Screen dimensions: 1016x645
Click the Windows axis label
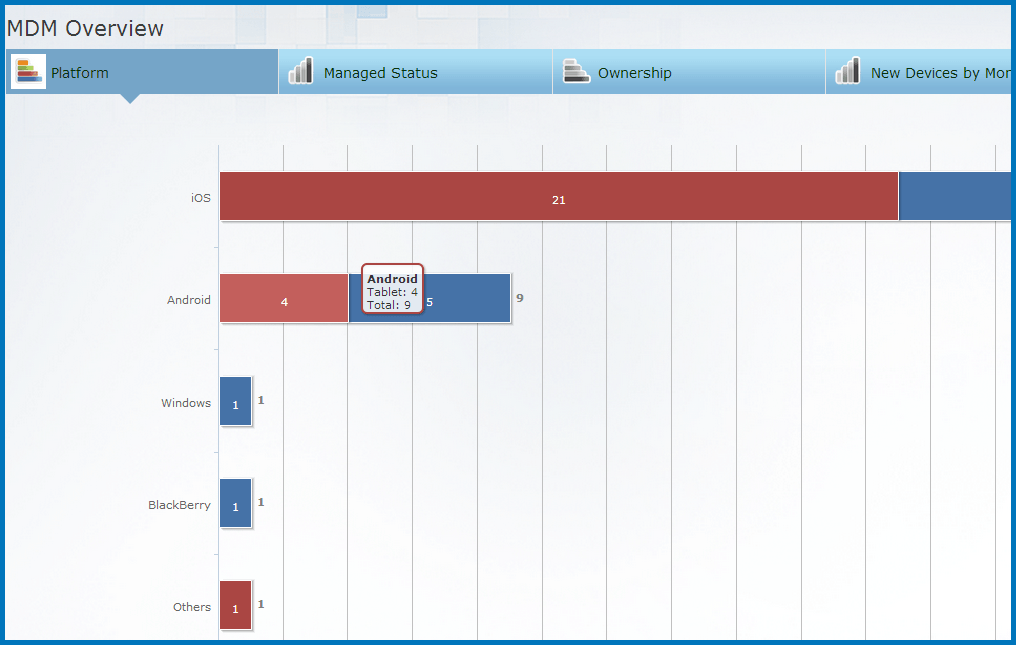[x=186, y=403]
